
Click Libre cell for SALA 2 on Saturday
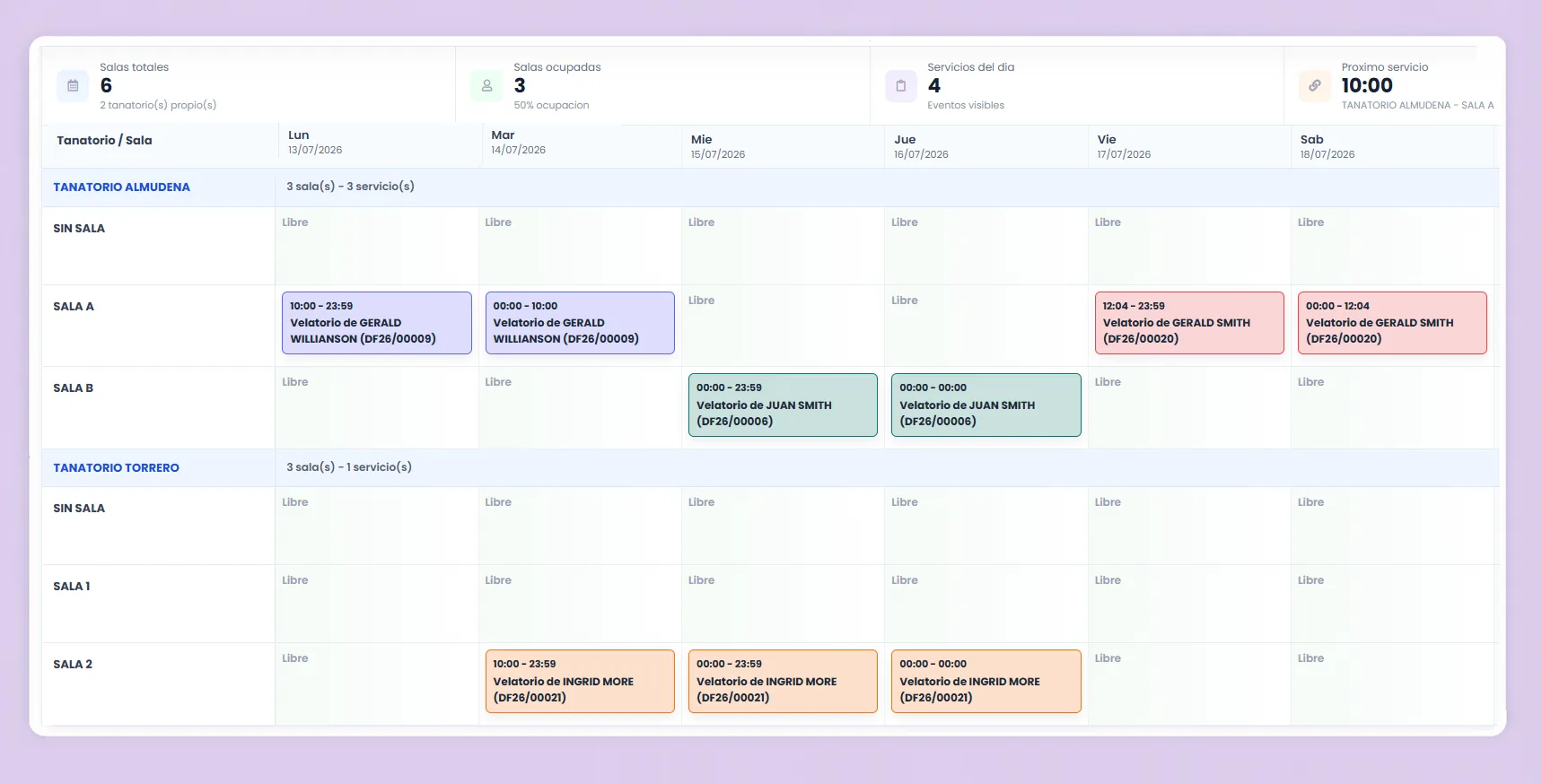point(1392,684)
